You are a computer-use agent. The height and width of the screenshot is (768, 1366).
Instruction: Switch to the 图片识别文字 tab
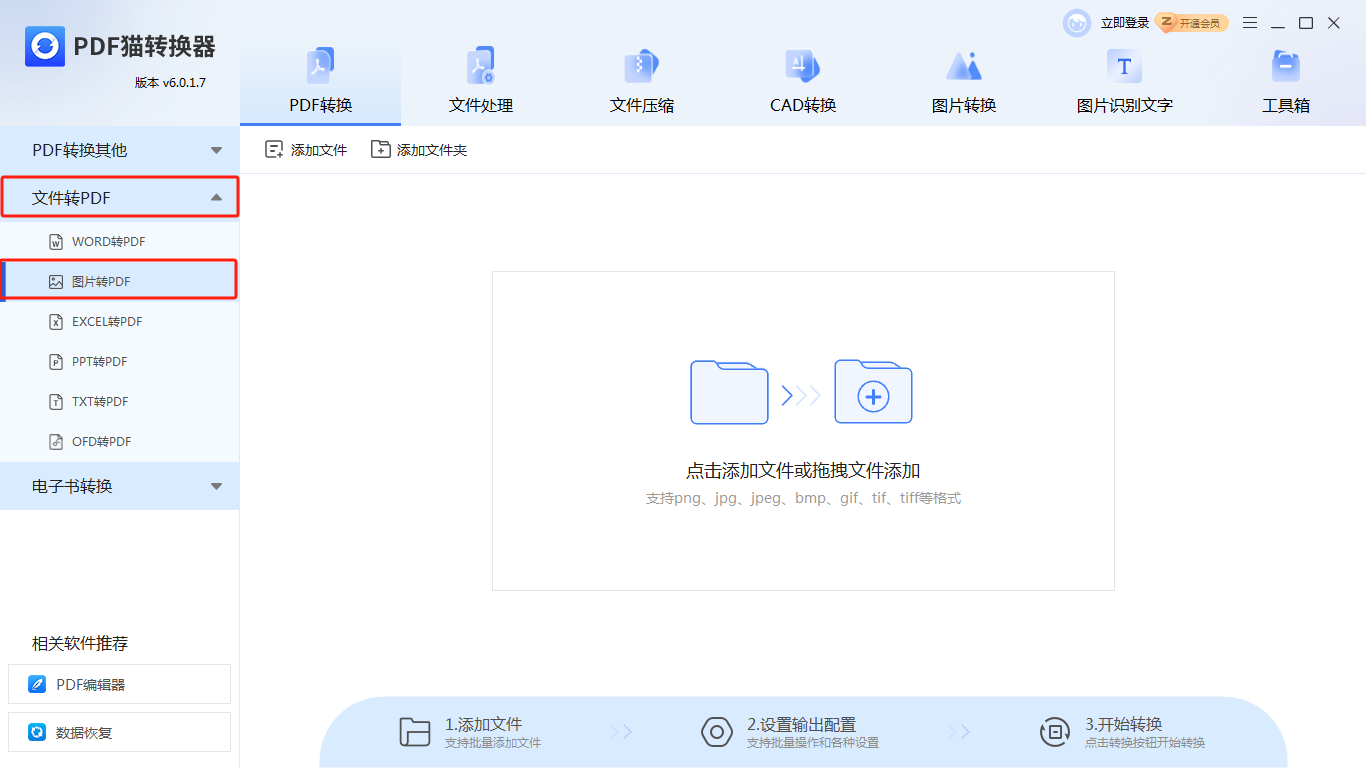click(1124, 83)
